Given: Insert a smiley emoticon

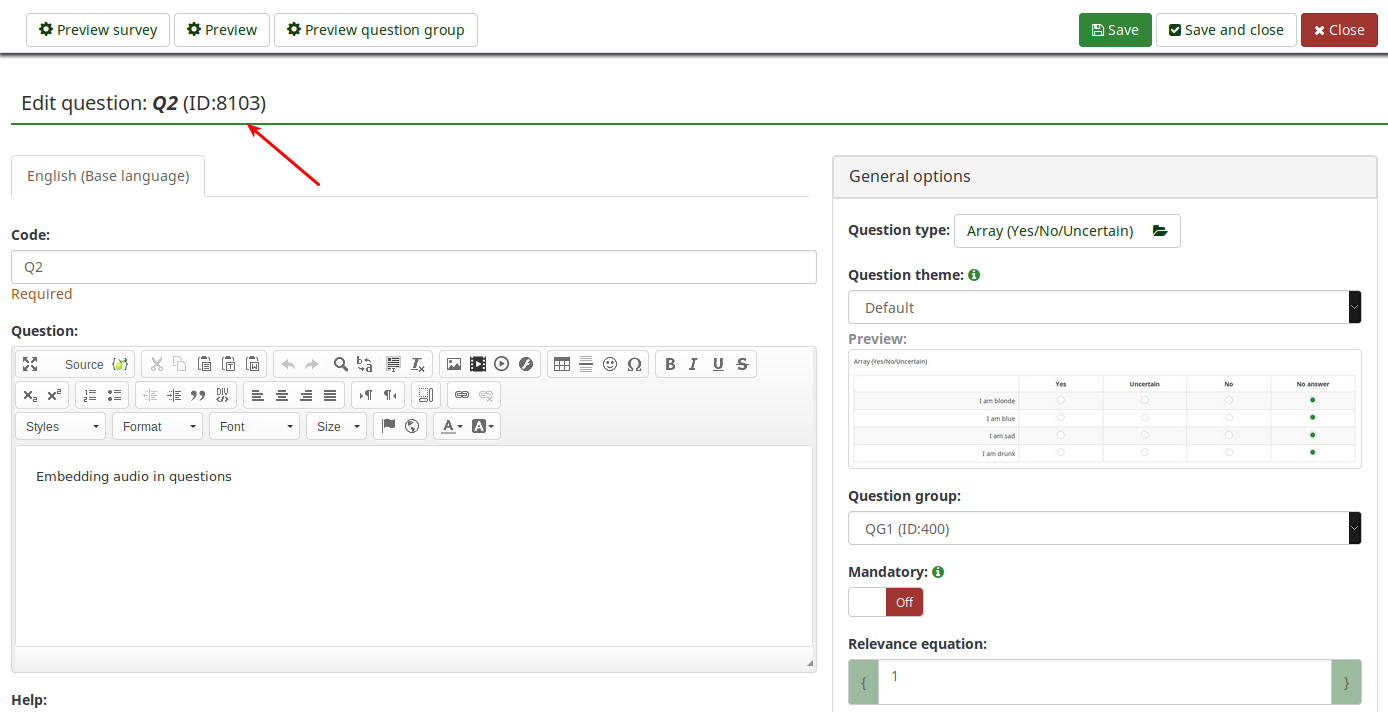Looking at the screenshot, I should click(610, 365).
